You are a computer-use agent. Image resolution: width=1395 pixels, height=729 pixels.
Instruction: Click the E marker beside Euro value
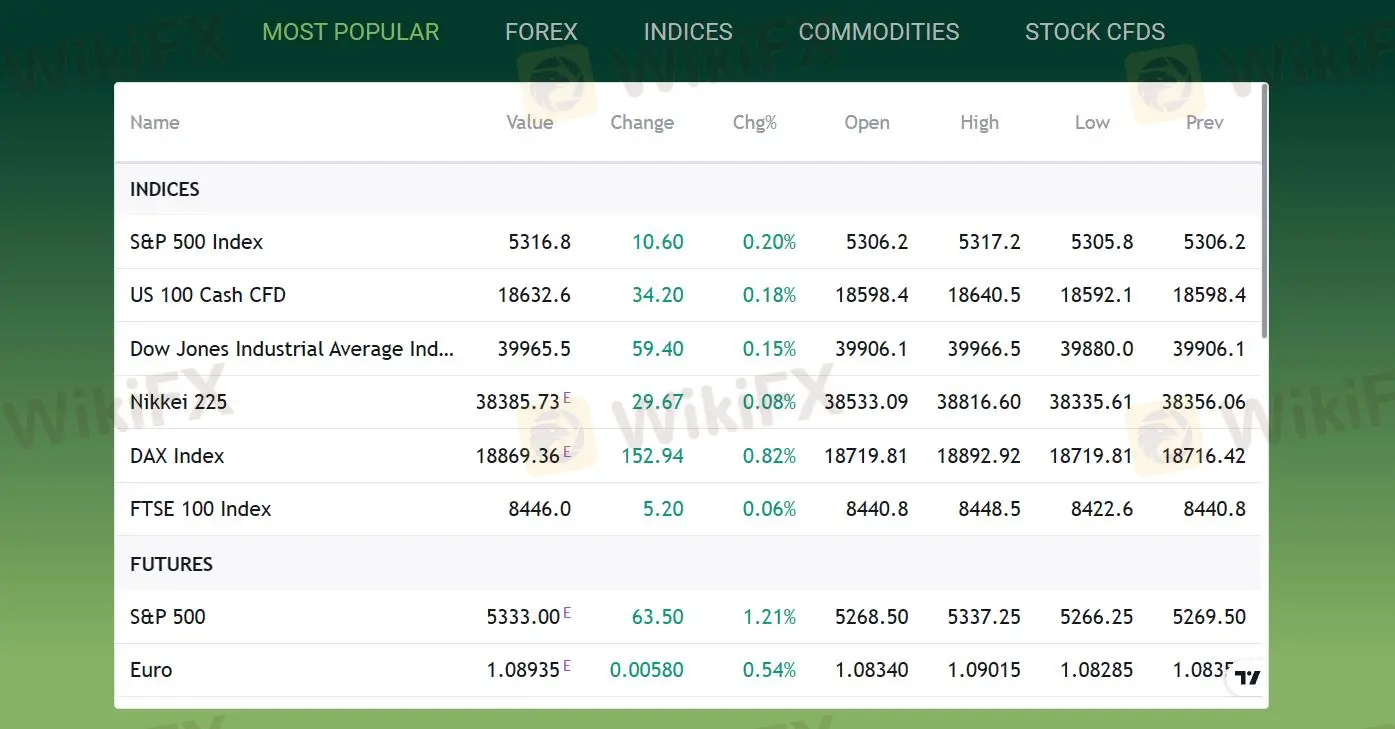[x=567, y=666]
